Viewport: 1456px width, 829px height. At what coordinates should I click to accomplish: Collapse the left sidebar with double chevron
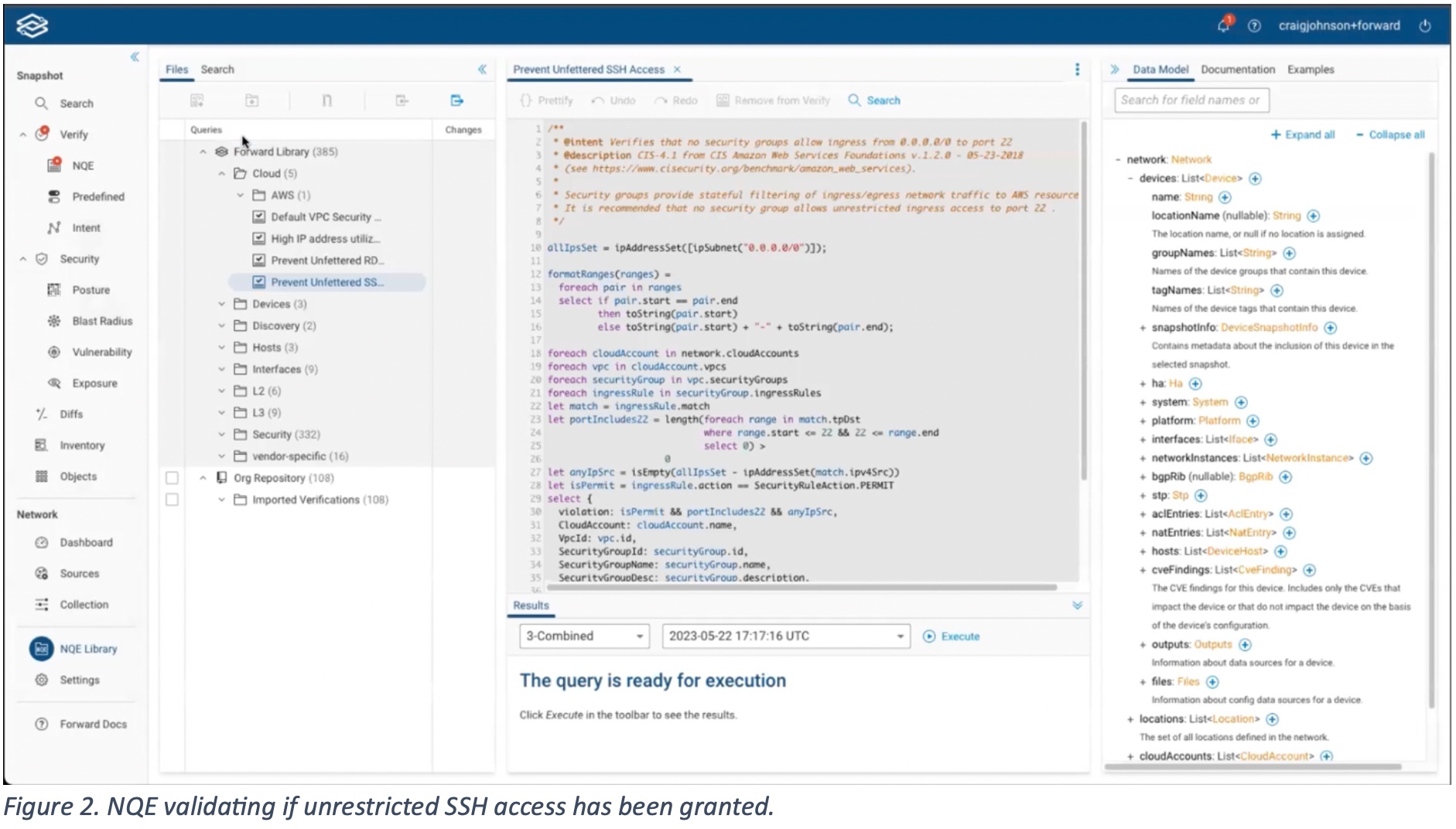[x=135, y=56]
